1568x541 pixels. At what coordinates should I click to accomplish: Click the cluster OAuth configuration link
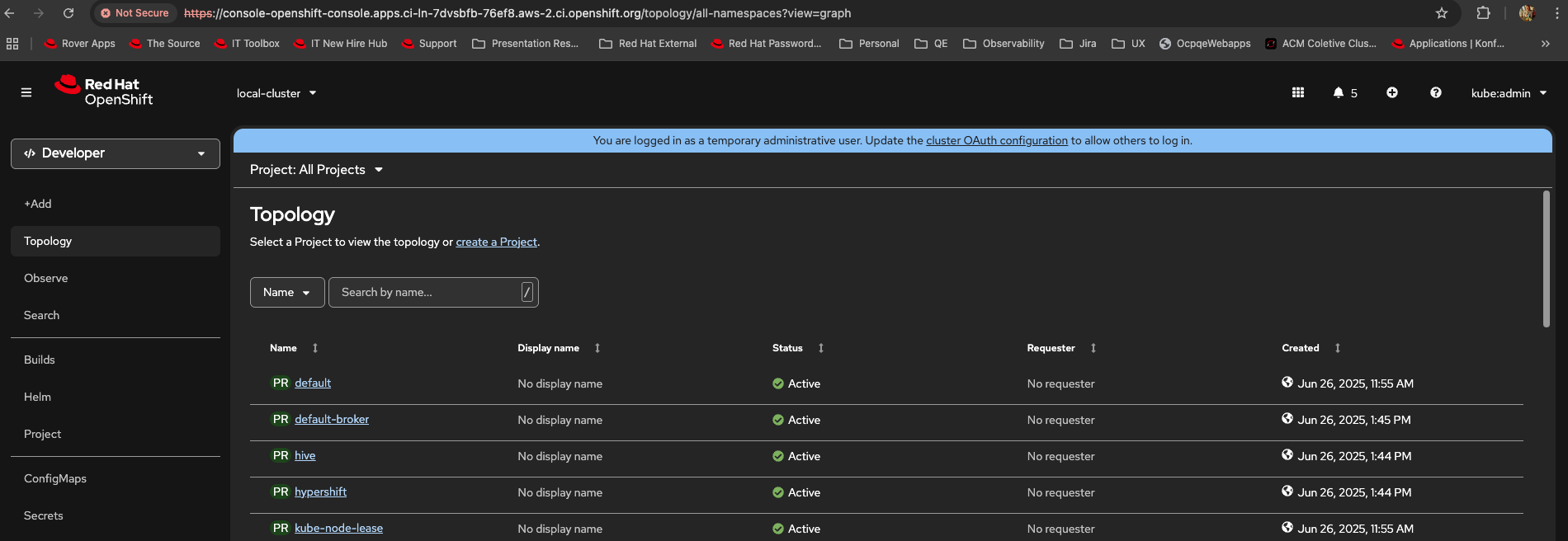[996, 141]
